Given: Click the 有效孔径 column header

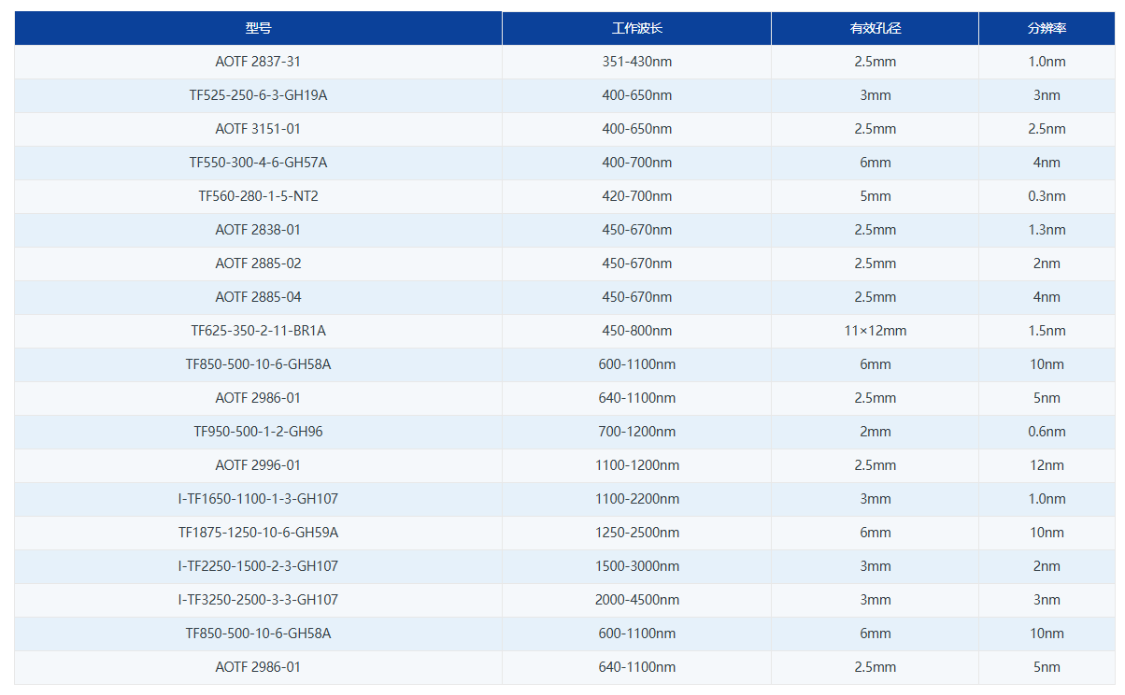Looking at the screenshot, I should tap(875, 28).
